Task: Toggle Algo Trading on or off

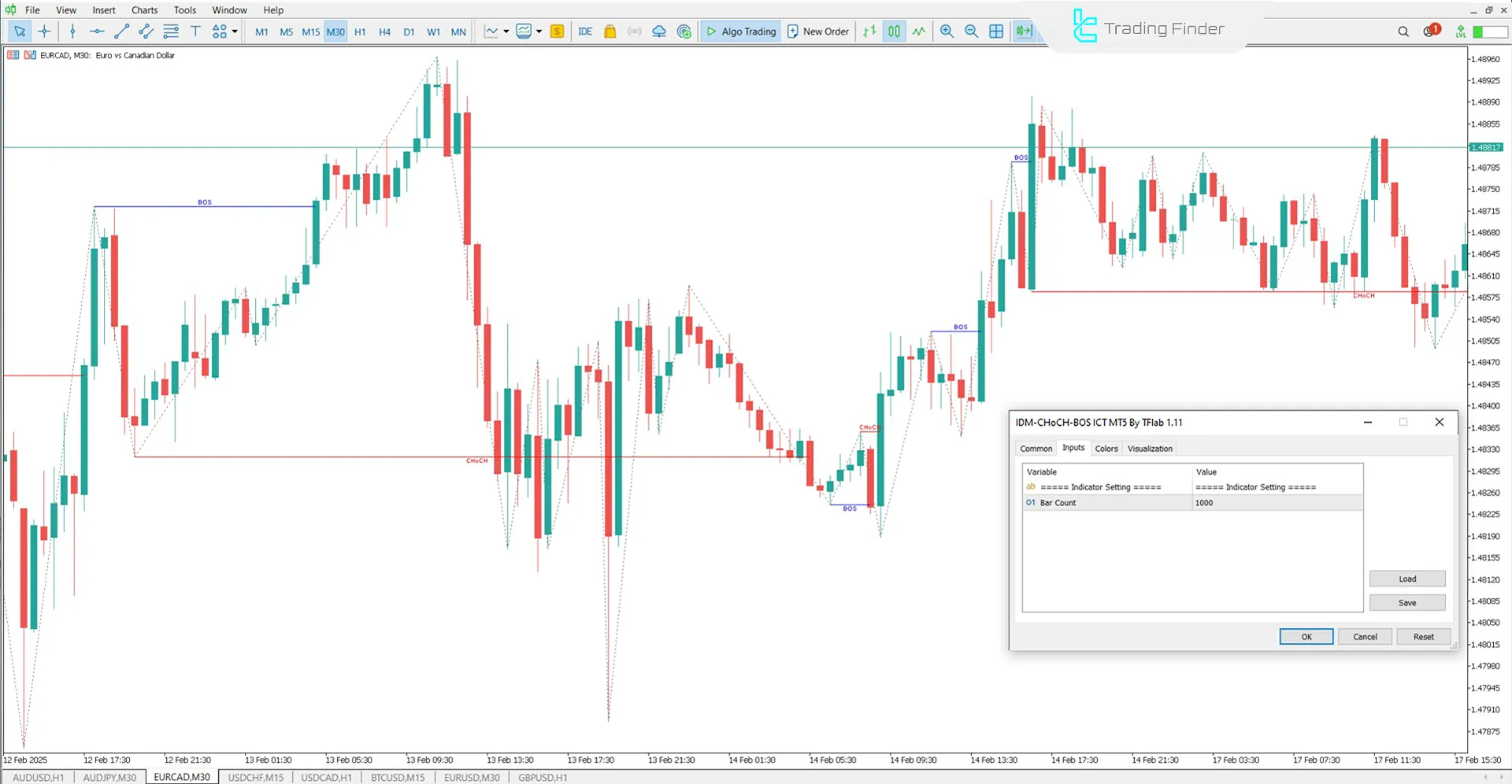Action: [x=740, y=31]
